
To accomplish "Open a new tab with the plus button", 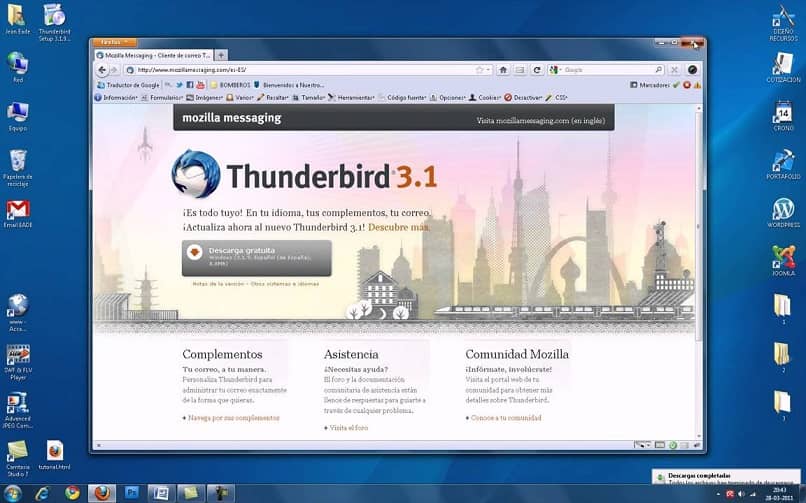I will click(x=221, y=55).
